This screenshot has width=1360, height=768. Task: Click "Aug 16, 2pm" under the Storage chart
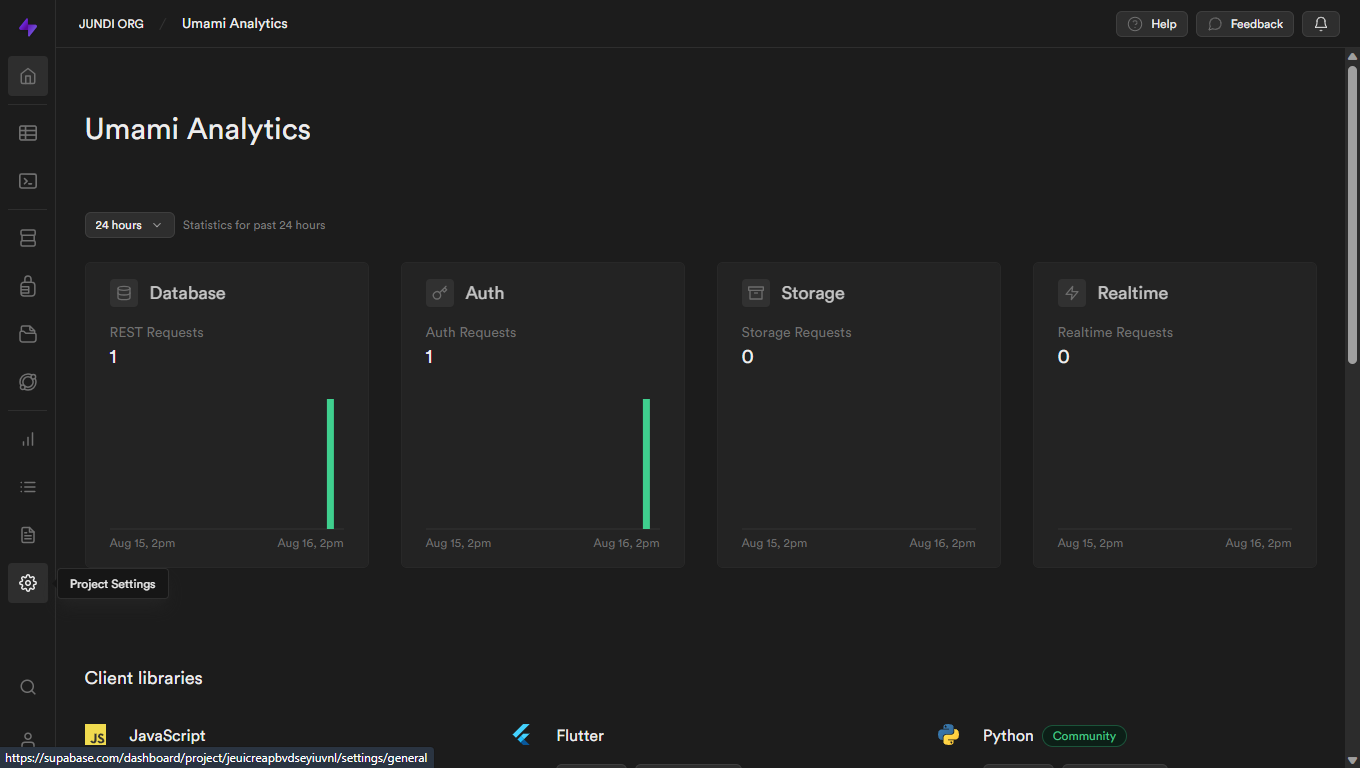(x=942, y=543)
